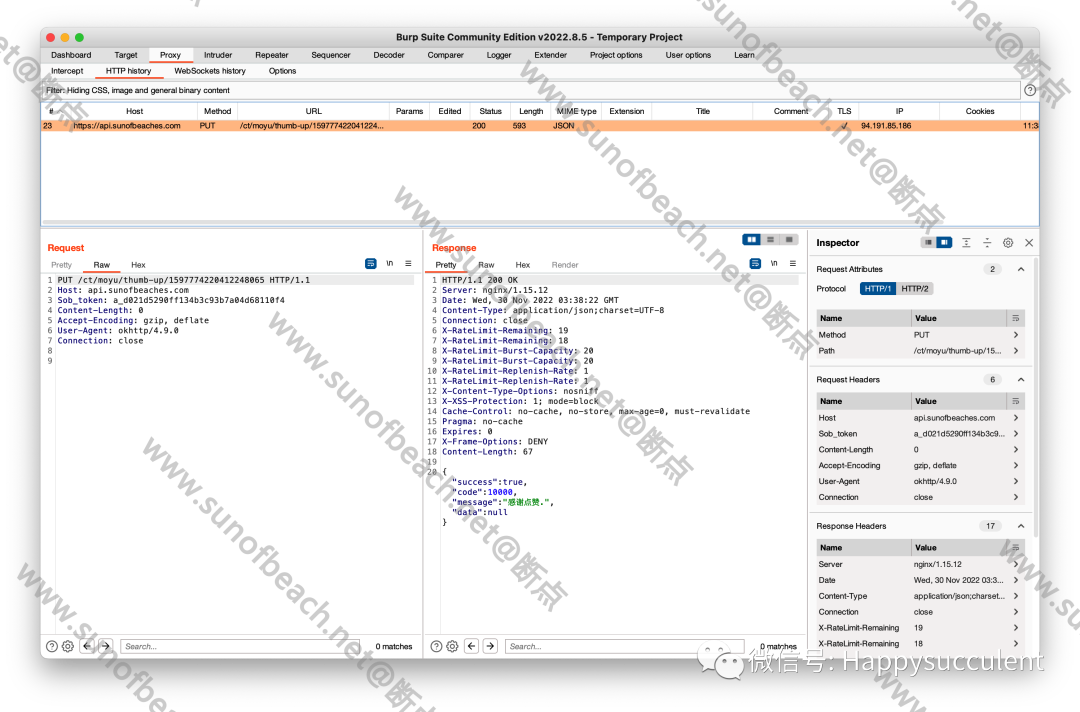Go to next Request search match
The height and width of the screenshot is (712, 1080).
105,646
